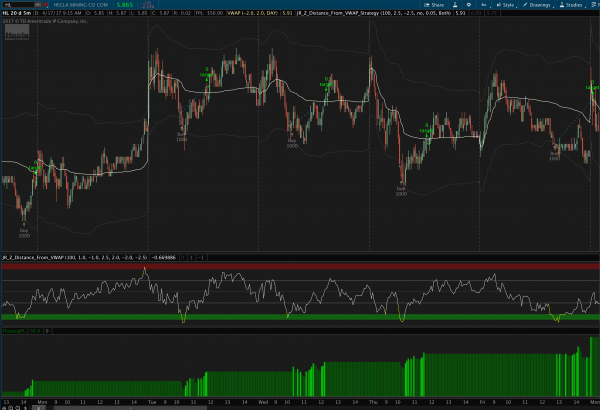Open the Studies menu
The width and height of the screenshot is (600, 410).
coord(571,5)
